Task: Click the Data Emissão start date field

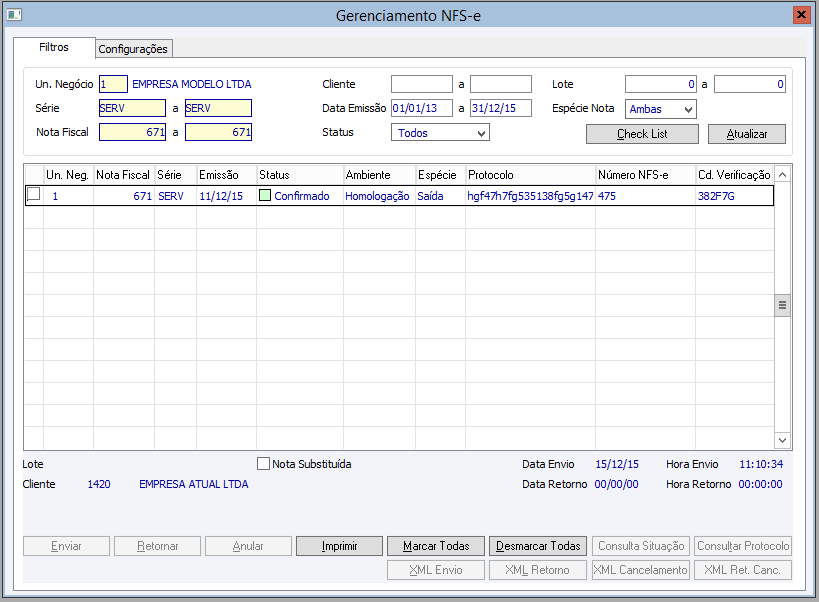Action: click(421, 108)
